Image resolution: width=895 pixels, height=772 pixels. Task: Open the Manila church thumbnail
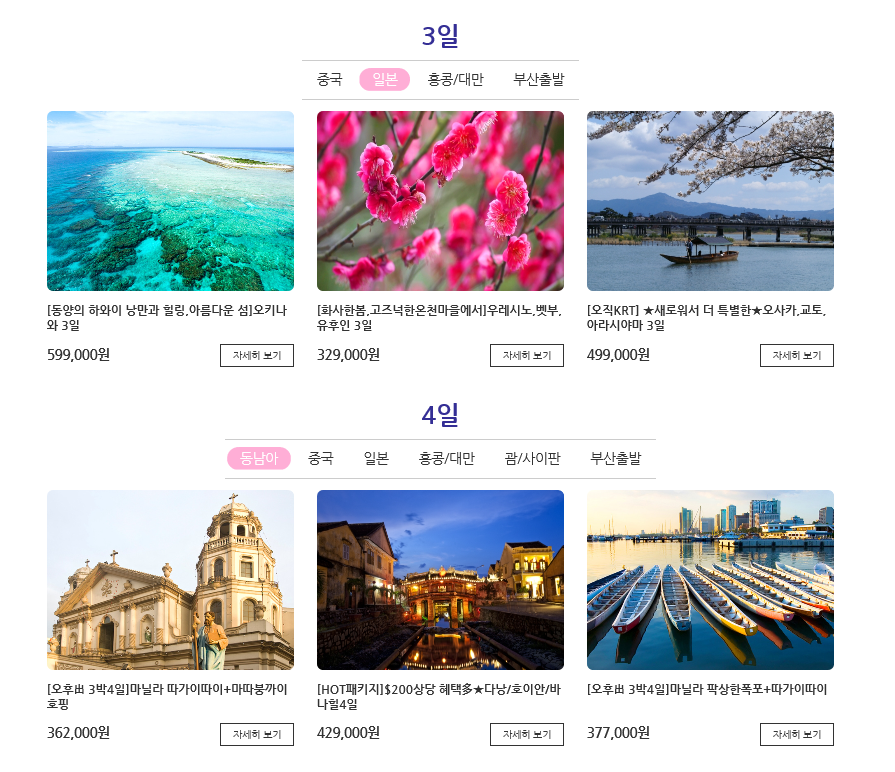coord(170,580)
